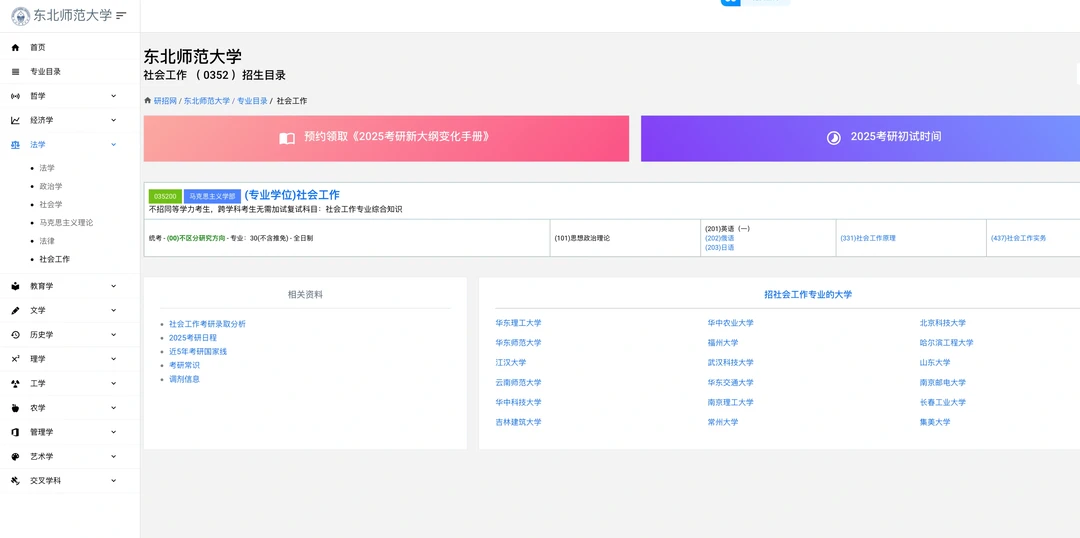The width and height of the screenshot is (1080, 538).
Task: Toggle the sidebar collapse menu icon
Action: 121,15
